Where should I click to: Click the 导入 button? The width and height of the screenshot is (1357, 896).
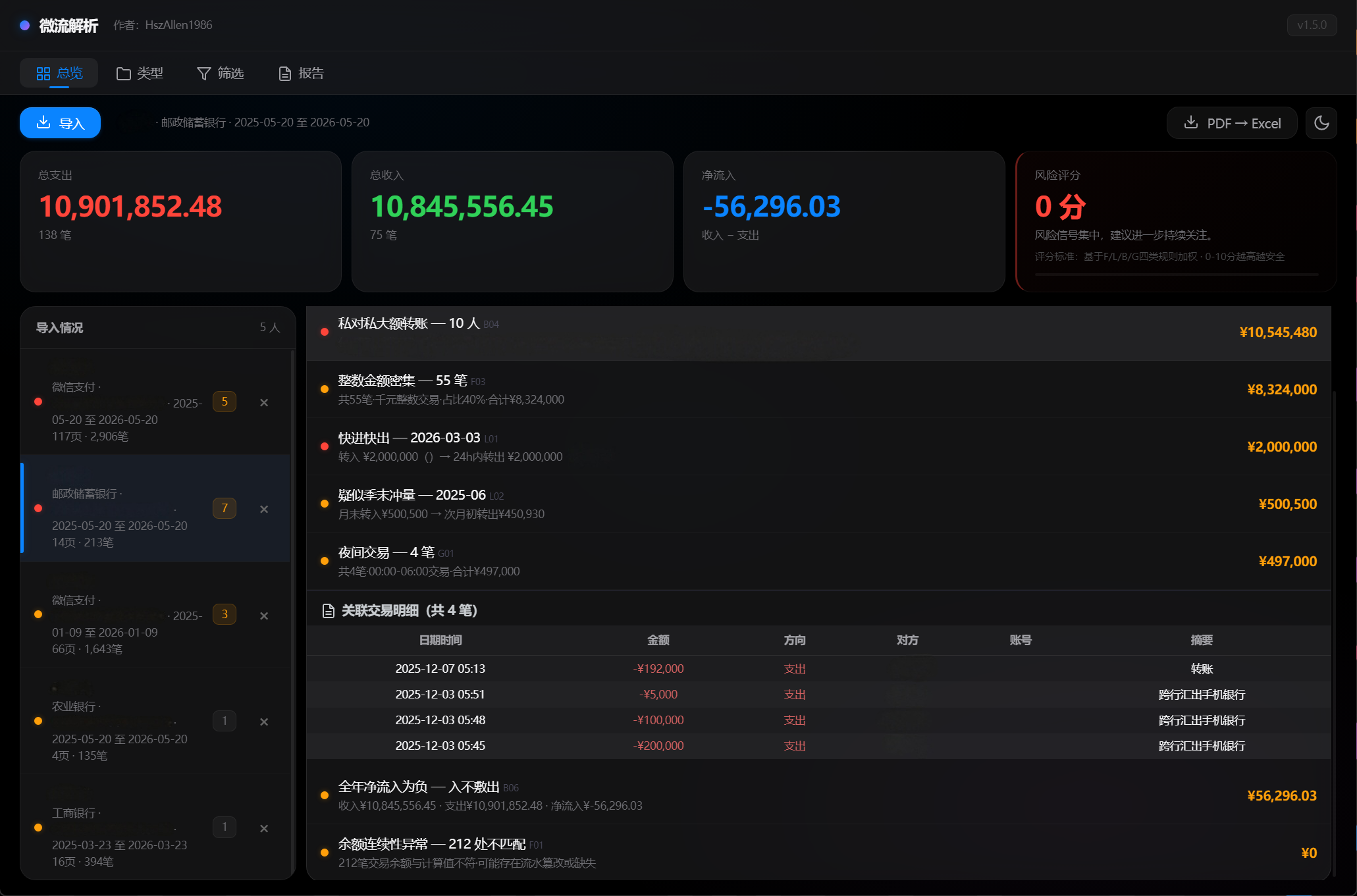point(60,123)
